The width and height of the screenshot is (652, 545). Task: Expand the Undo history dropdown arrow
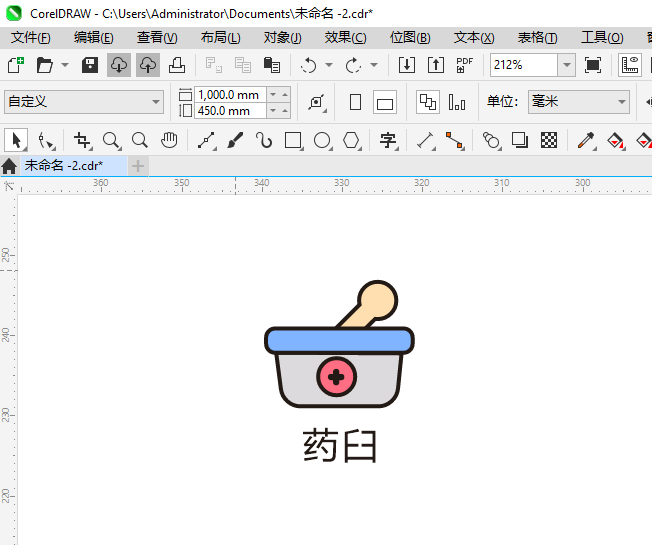[x=329, y=65]
